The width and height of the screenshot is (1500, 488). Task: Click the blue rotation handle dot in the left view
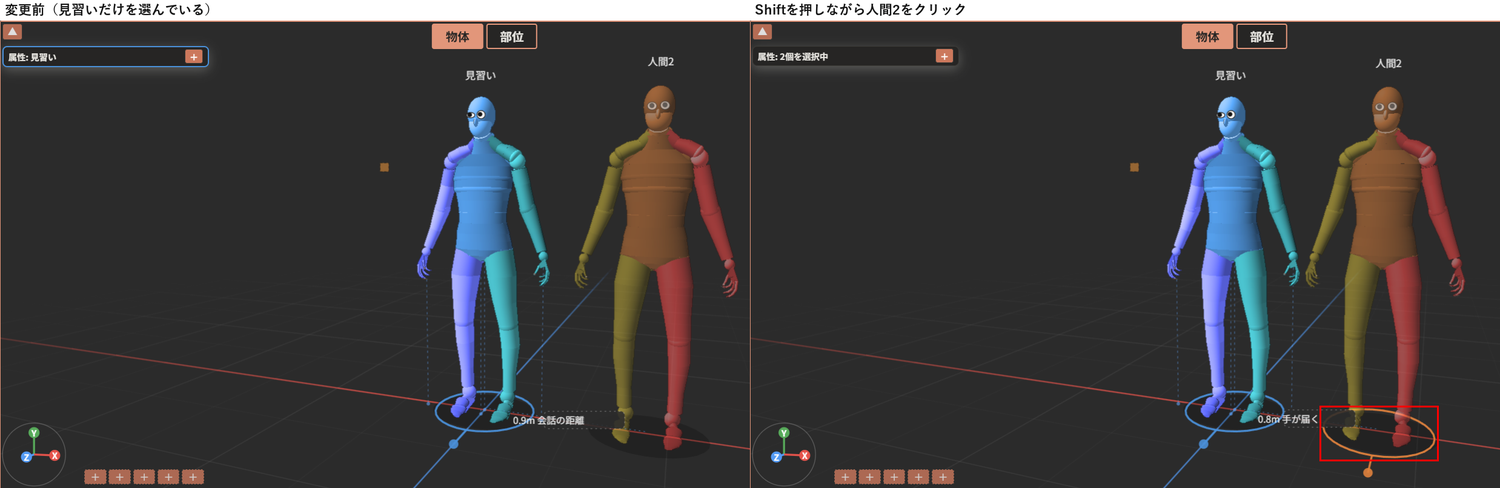pyautogui.click(x=454, y=443)
